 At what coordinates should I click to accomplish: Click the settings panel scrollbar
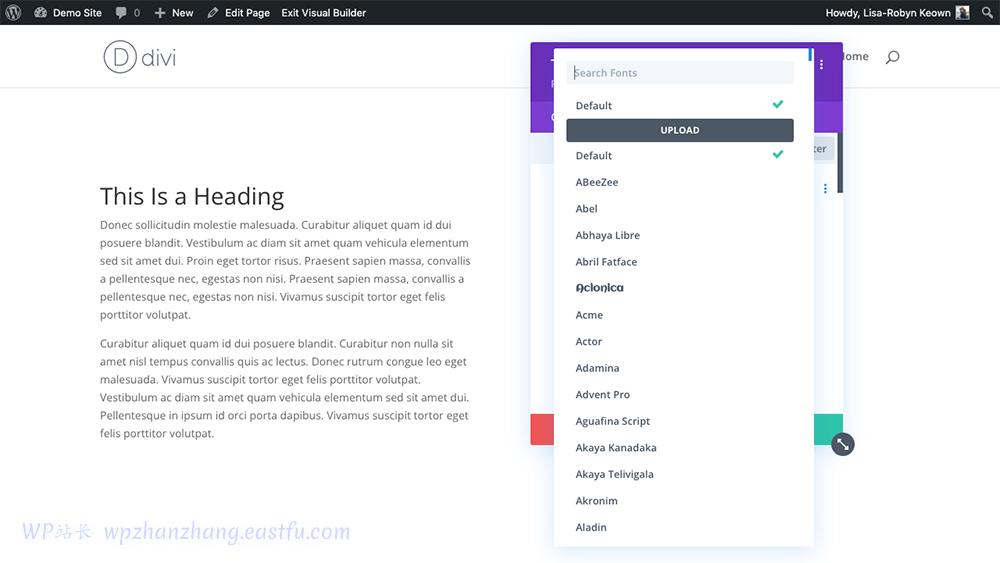[x=840, y=163]
